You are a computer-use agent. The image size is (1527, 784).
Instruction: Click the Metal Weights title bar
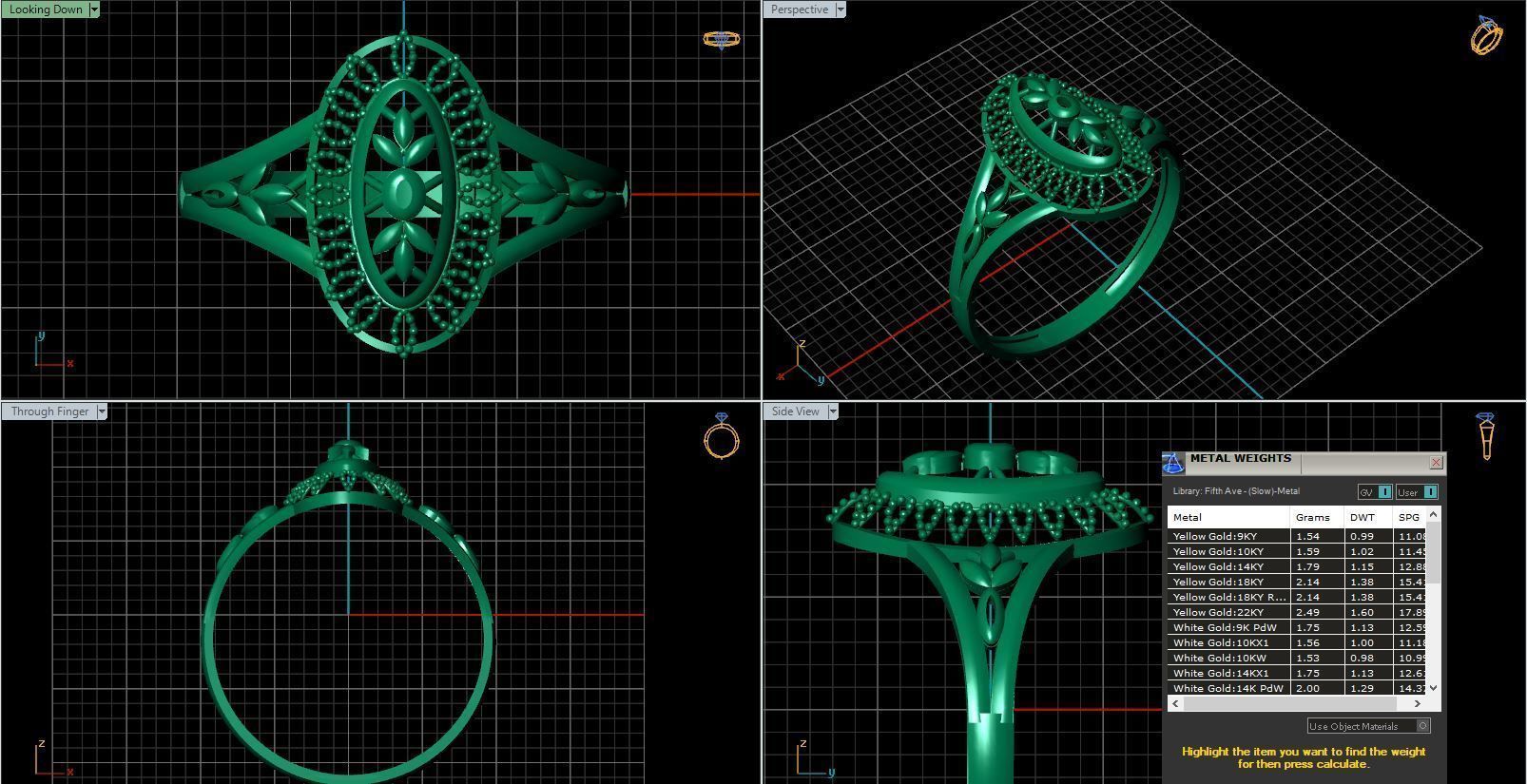pyautogui.click(x=1303, y=463)
